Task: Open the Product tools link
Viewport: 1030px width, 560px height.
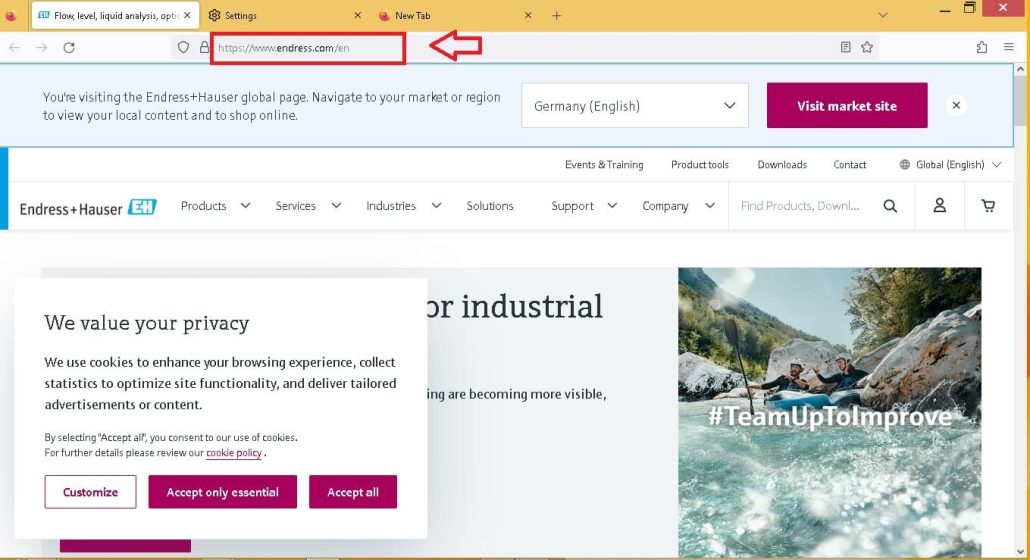Action: point(700,165)
